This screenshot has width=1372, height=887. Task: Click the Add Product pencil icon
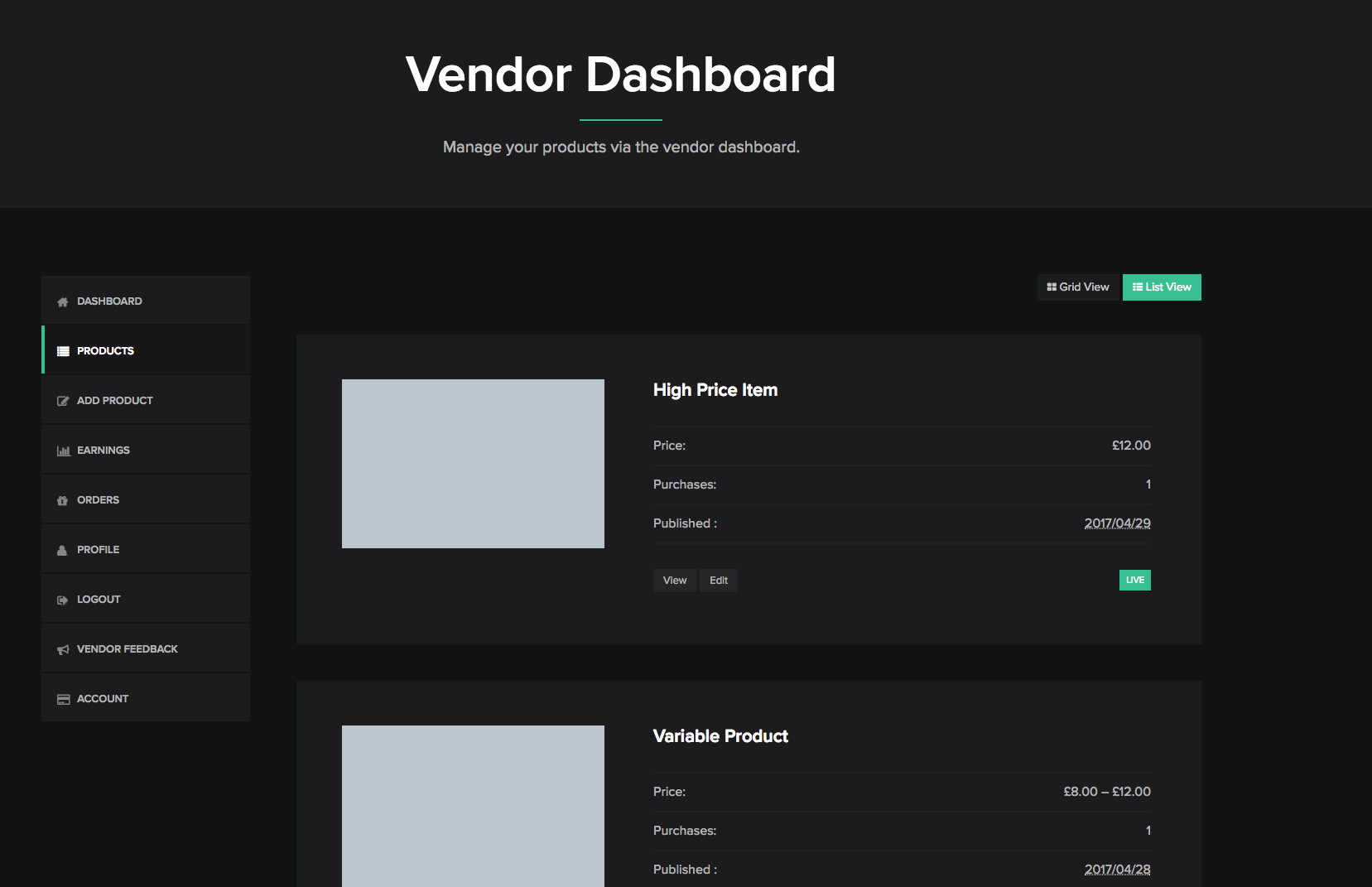63,401
